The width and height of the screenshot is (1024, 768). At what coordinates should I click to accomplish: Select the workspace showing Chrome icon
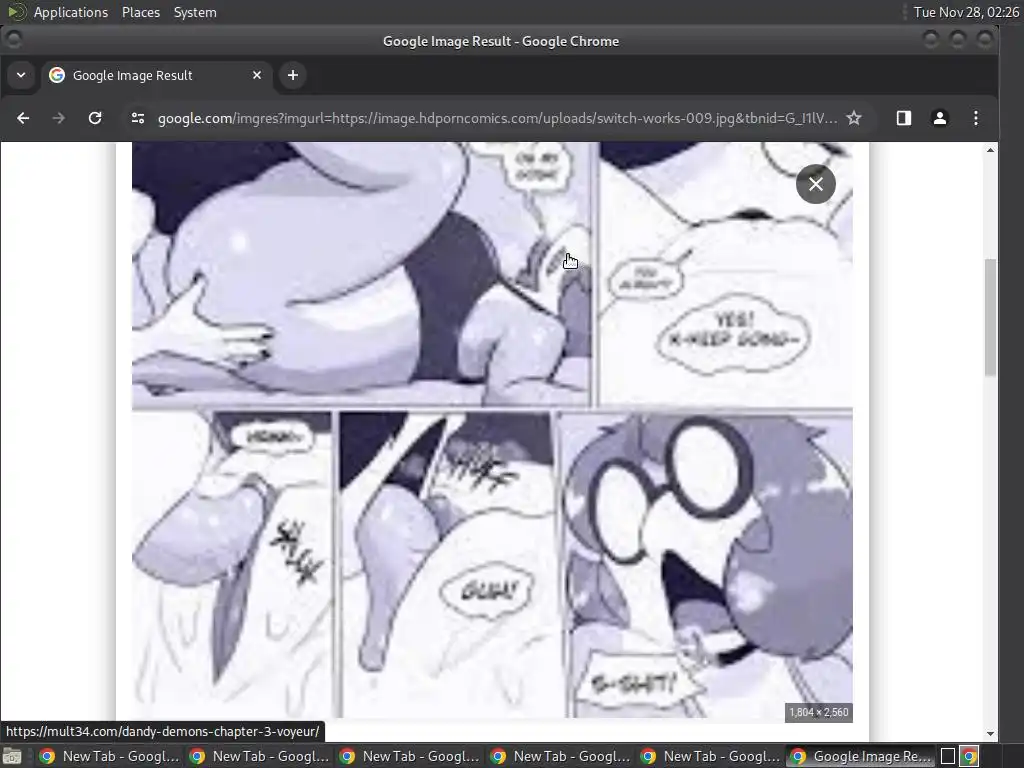[x=970, y=756]
